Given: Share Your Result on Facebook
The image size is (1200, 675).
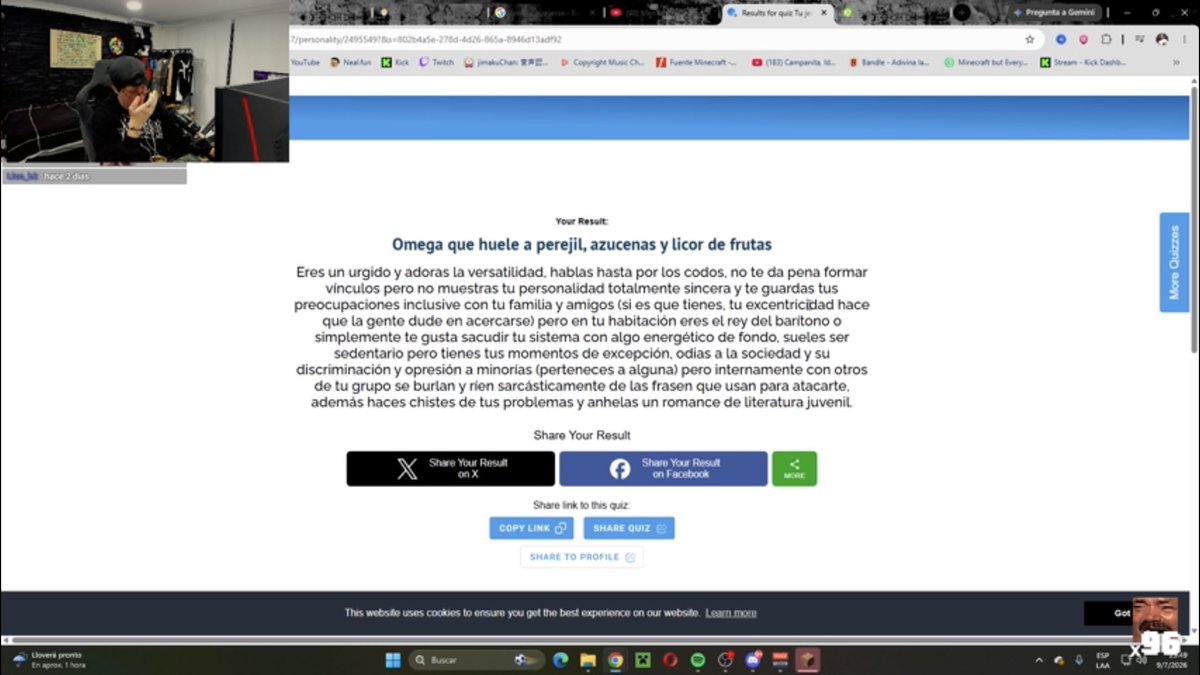Looking at the screenshot, I should (663, 469).
